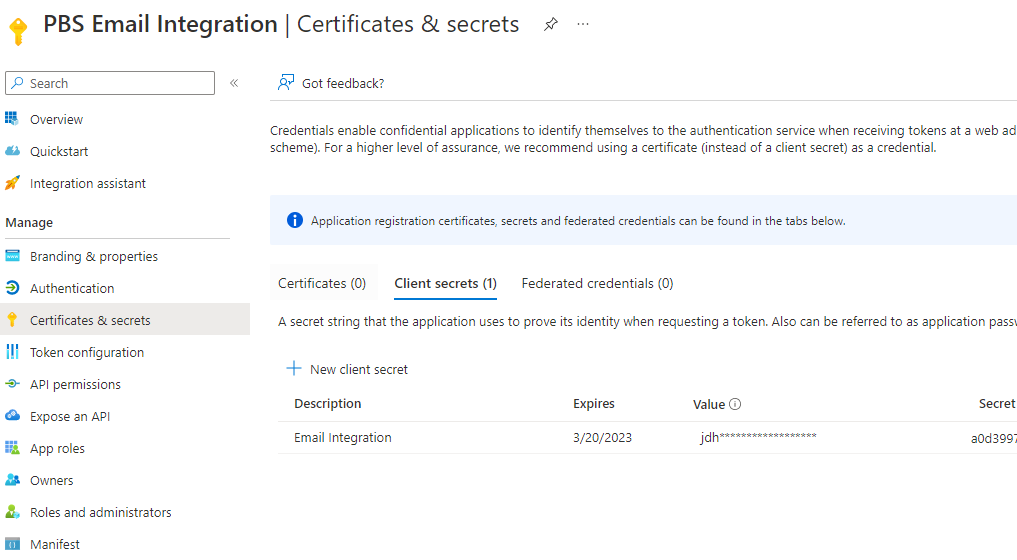Viewport: 1017px width, 560px height.
Task: Switch to the Federated credentials (0) tab
Action: (x=597, y=283)
